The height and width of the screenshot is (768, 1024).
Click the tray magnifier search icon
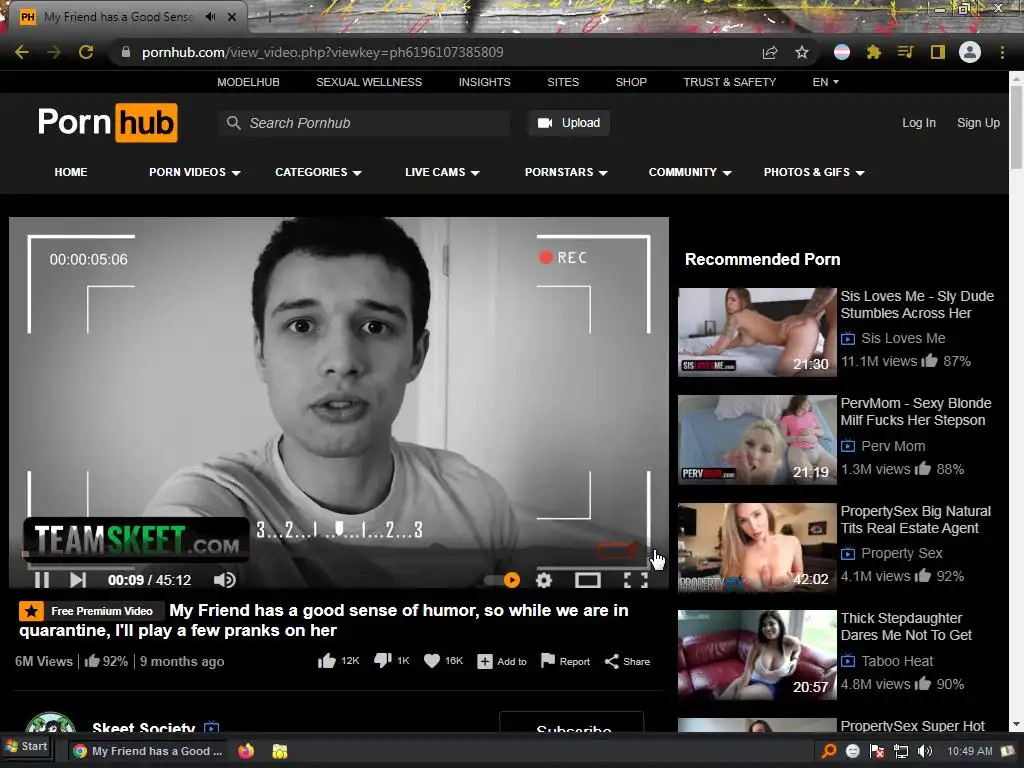828,751
